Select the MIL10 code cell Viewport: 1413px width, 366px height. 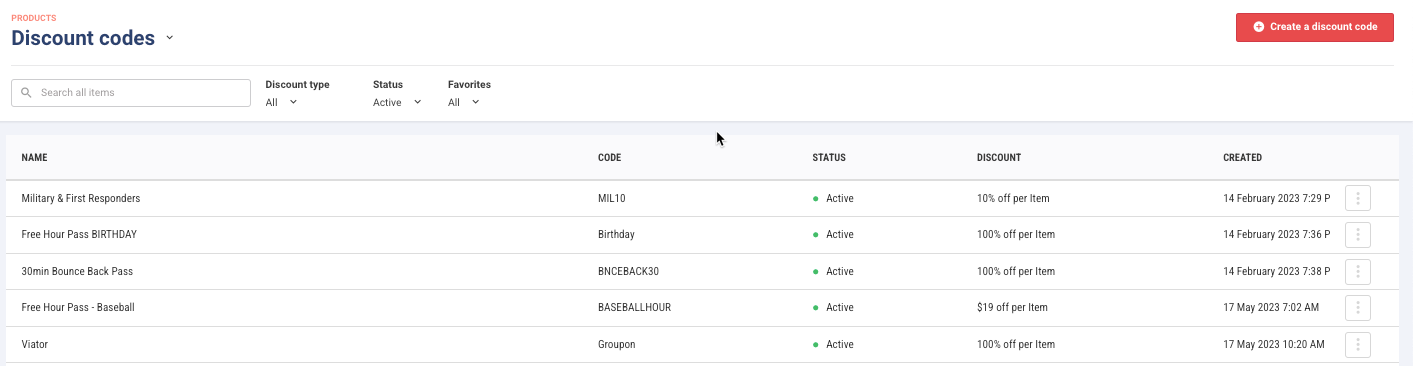click(611, 198)
